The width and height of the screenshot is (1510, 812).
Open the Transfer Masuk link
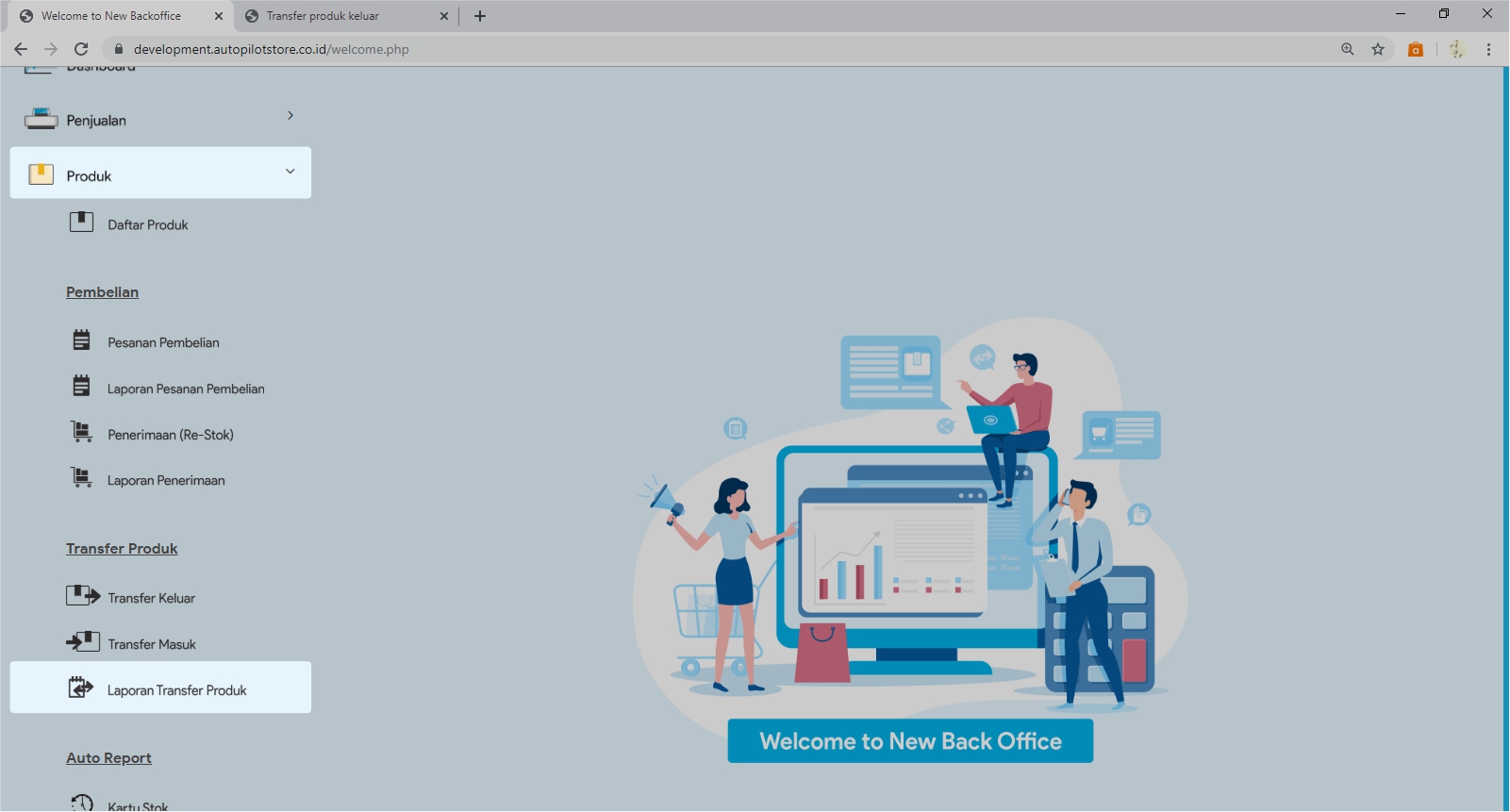pos(152,645)
